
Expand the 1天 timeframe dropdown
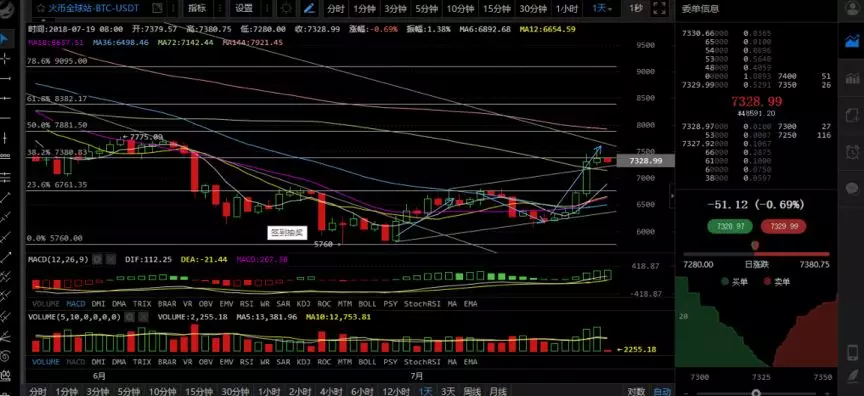click(602, 8)
